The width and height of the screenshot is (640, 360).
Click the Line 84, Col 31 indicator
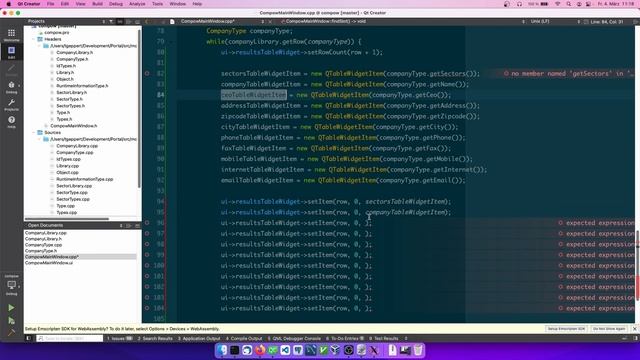[607, 21]
